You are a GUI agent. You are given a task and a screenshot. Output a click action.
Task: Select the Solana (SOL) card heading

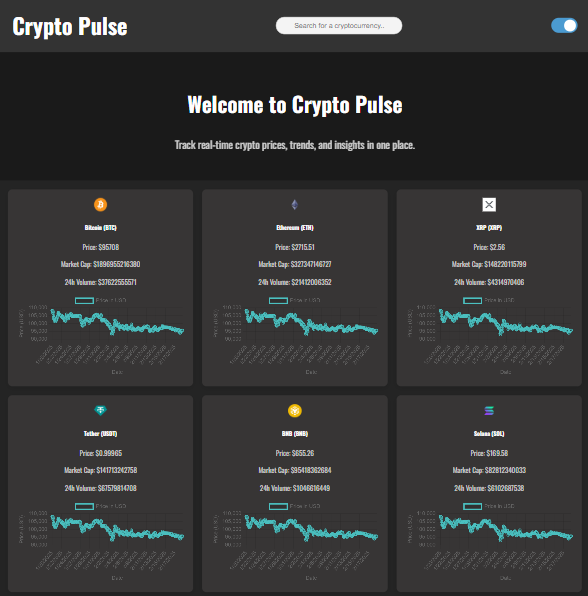click(x=489, y=434)
